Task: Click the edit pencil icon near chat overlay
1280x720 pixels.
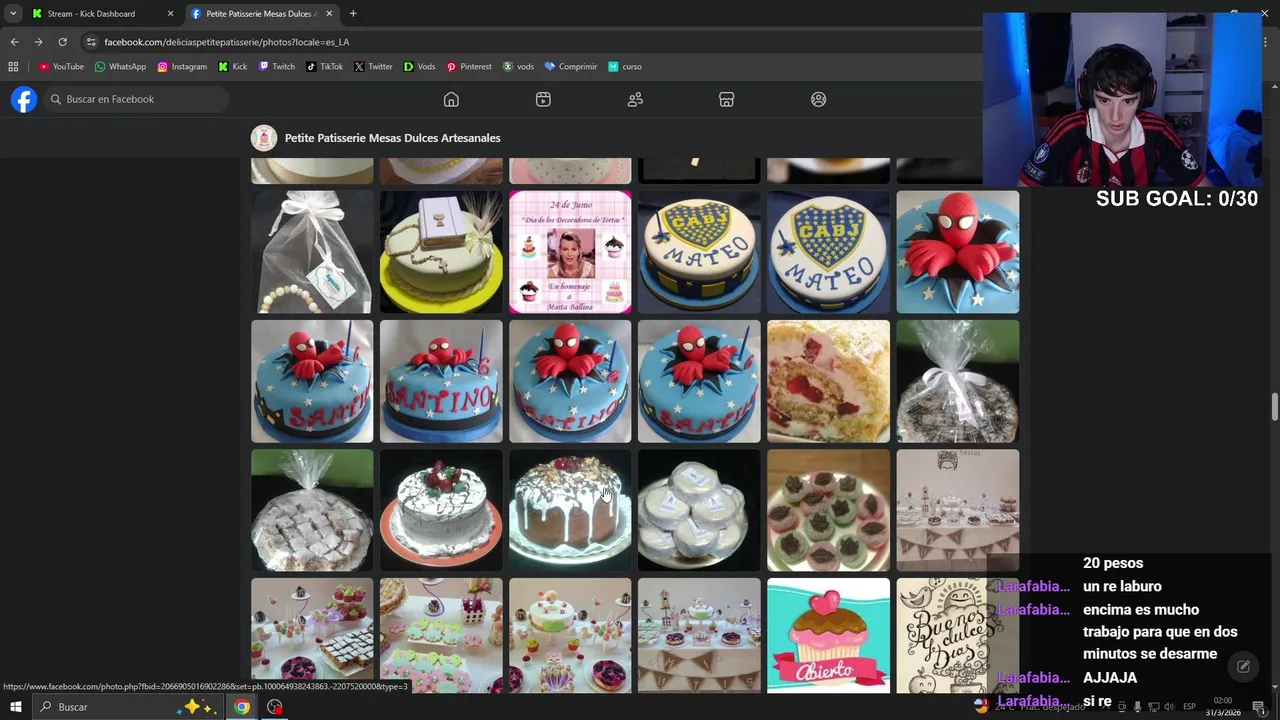Action: [1243, 666]
